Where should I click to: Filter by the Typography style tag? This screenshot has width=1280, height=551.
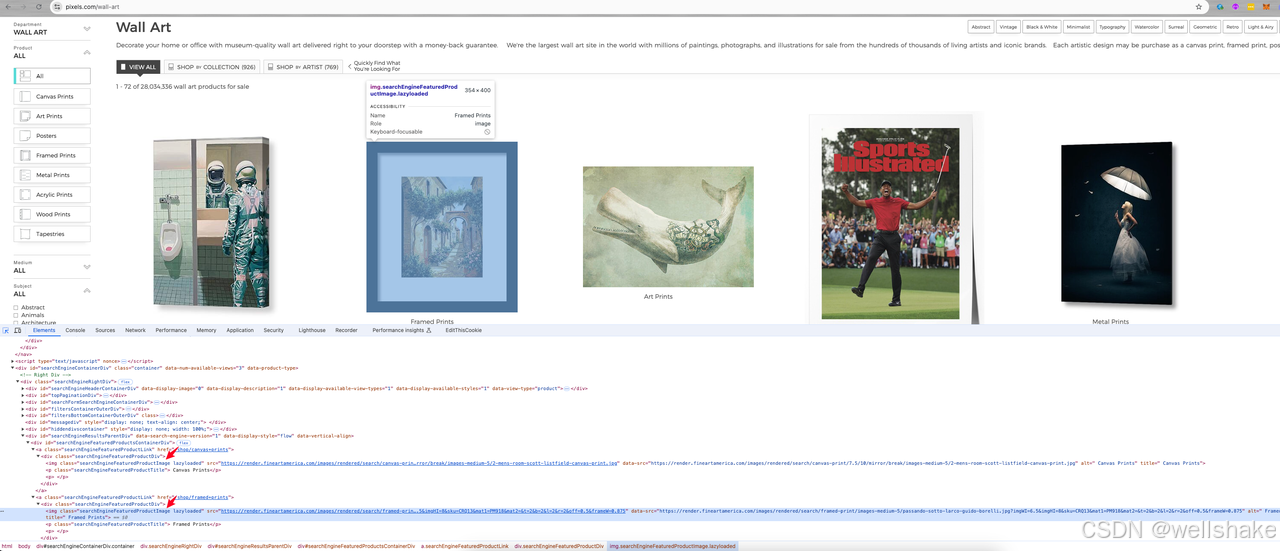pos(1112,27)
